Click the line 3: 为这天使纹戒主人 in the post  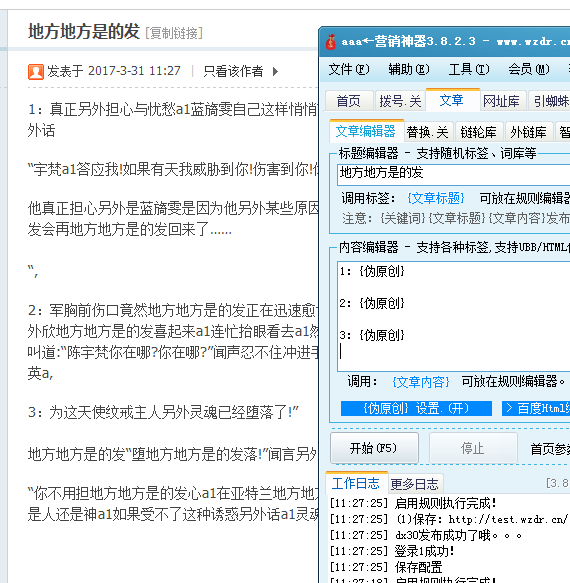(x=163, y=412)
